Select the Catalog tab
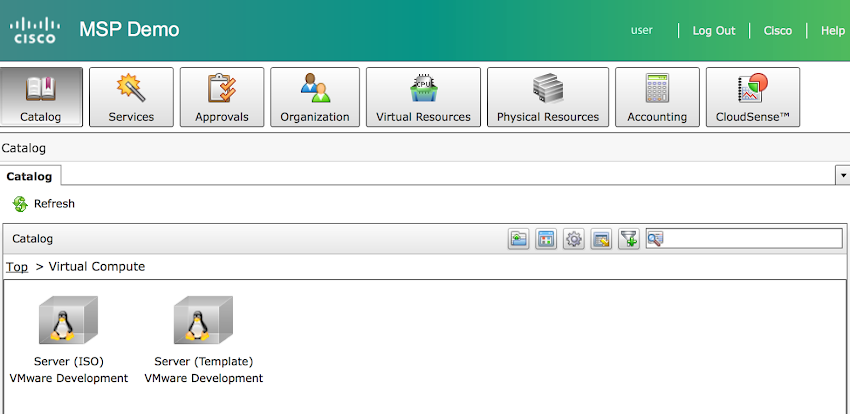This screenshot has height=414, width=850. pyautogui.click(x=30, y=176)
